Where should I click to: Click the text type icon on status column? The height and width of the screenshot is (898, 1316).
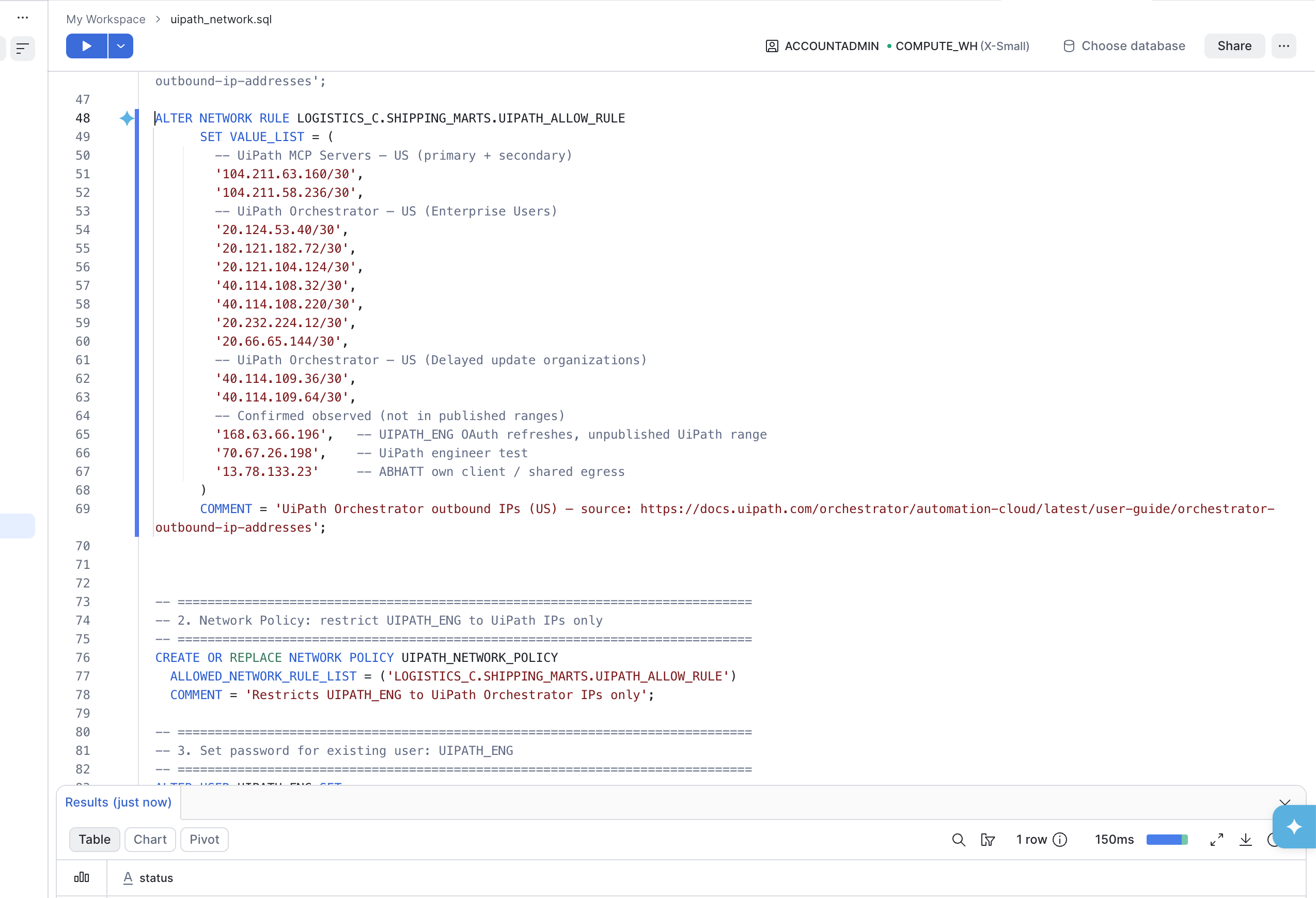click(x=128, y=878)
